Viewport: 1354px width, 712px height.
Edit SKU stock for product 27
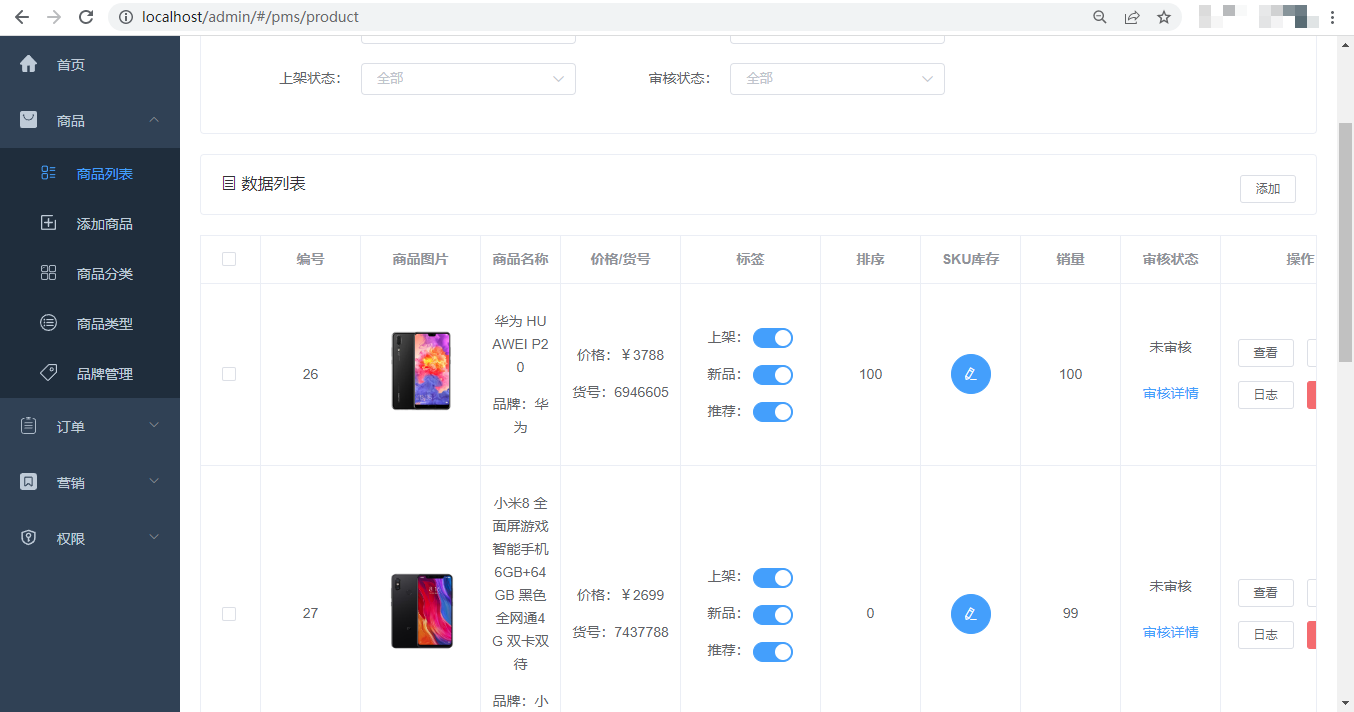(970, 614)
